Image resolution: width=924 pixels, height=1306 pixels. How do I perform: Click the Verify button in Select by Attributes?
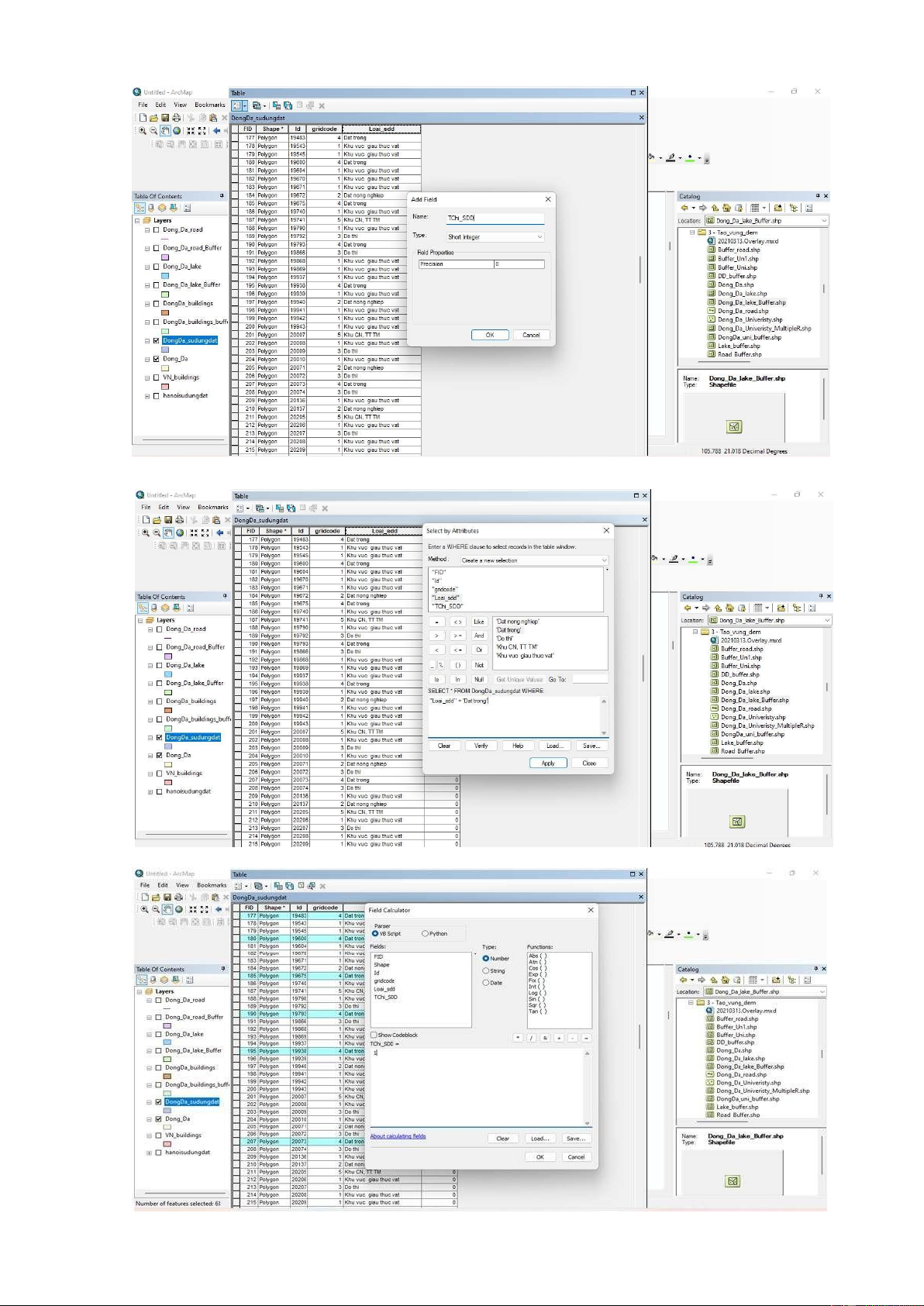tap(481, 746)
